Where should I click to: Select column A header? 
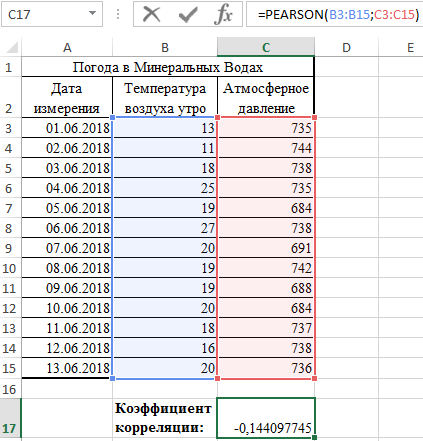point(67,47)
